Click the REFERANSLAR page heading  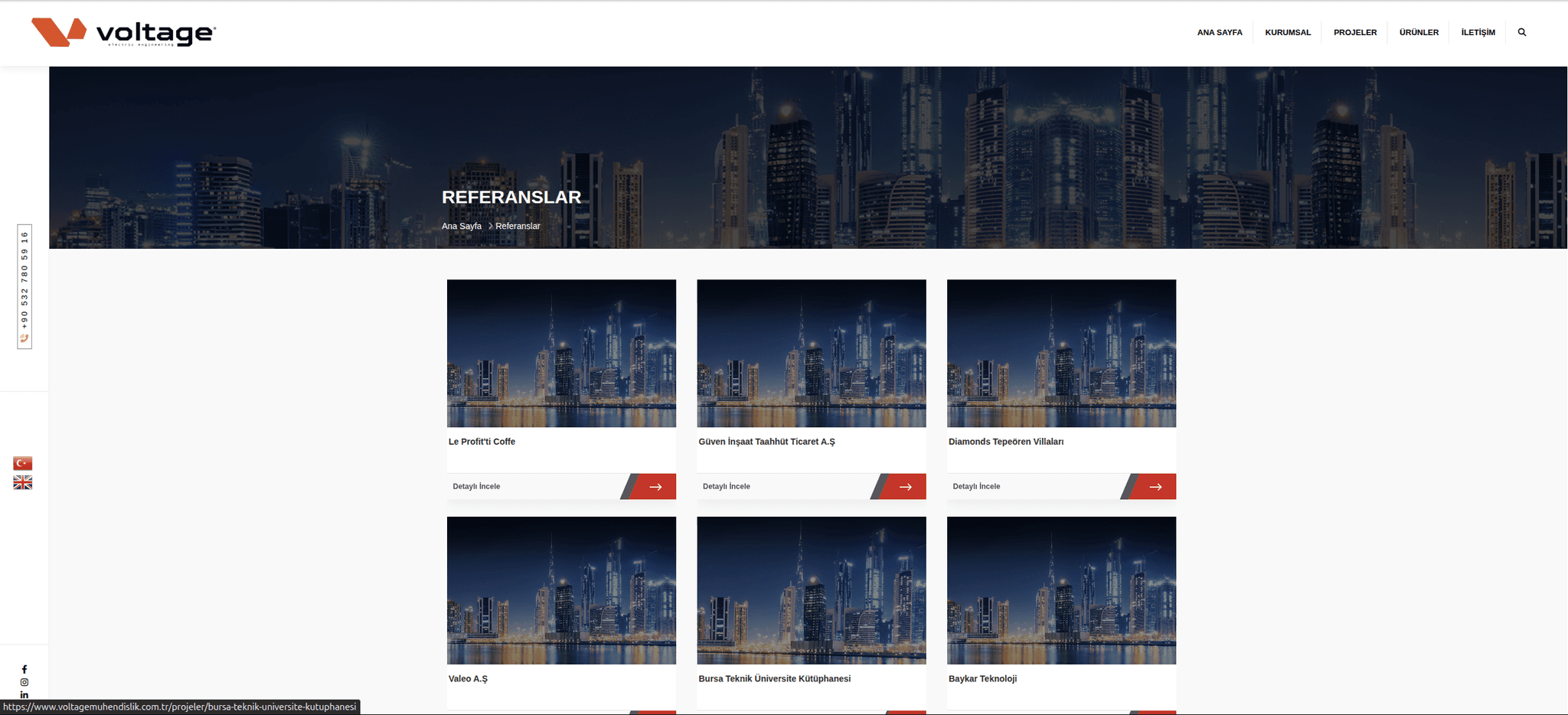click(511, 198)
